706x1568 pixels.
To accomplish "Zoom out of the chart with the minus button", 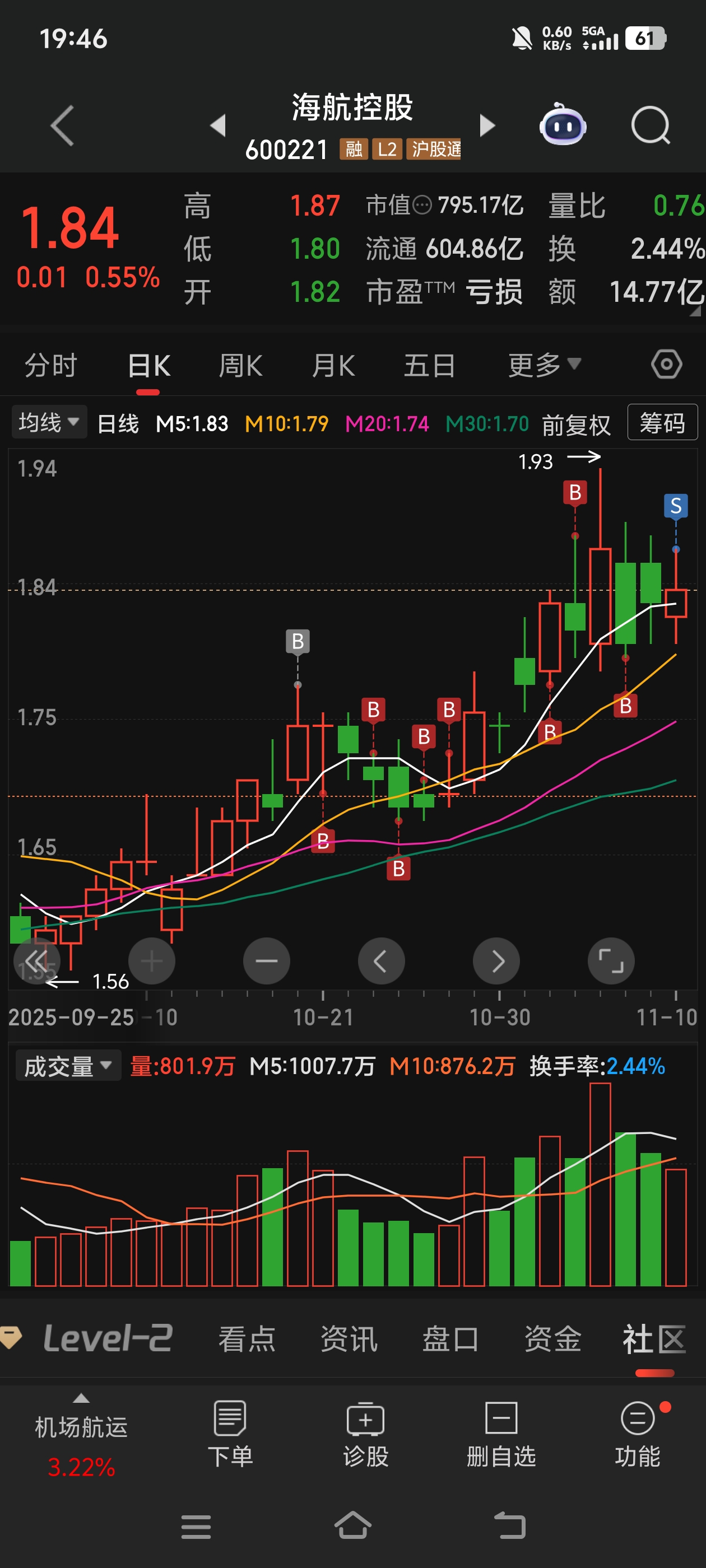I will [266, 961].
